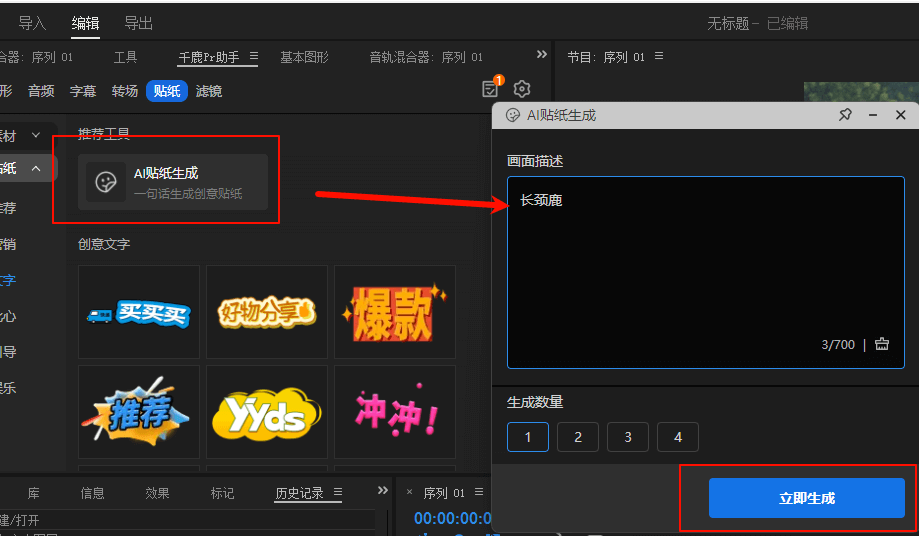Open the task list icon with badge

(491, 88)
